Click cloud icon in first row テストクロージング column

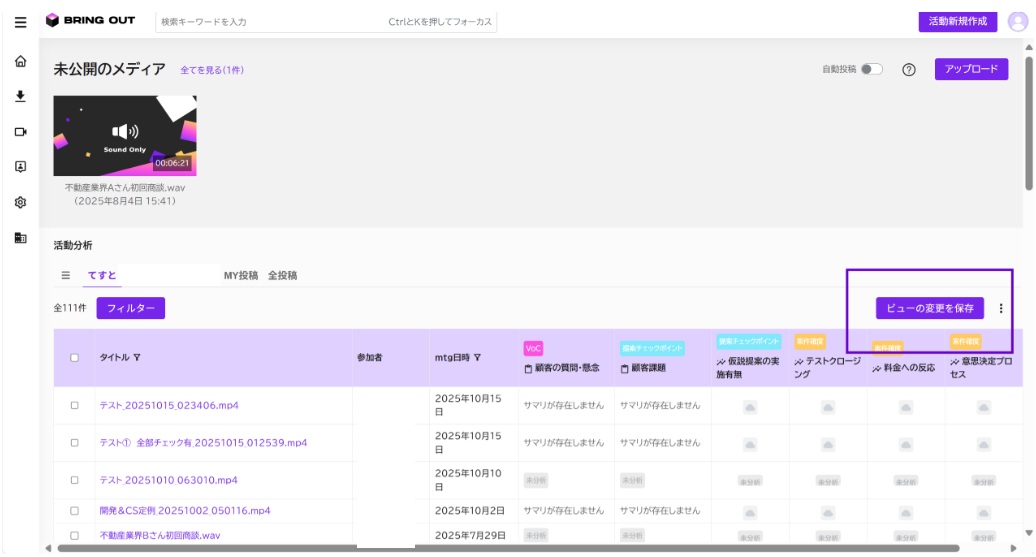coord(828,408)
